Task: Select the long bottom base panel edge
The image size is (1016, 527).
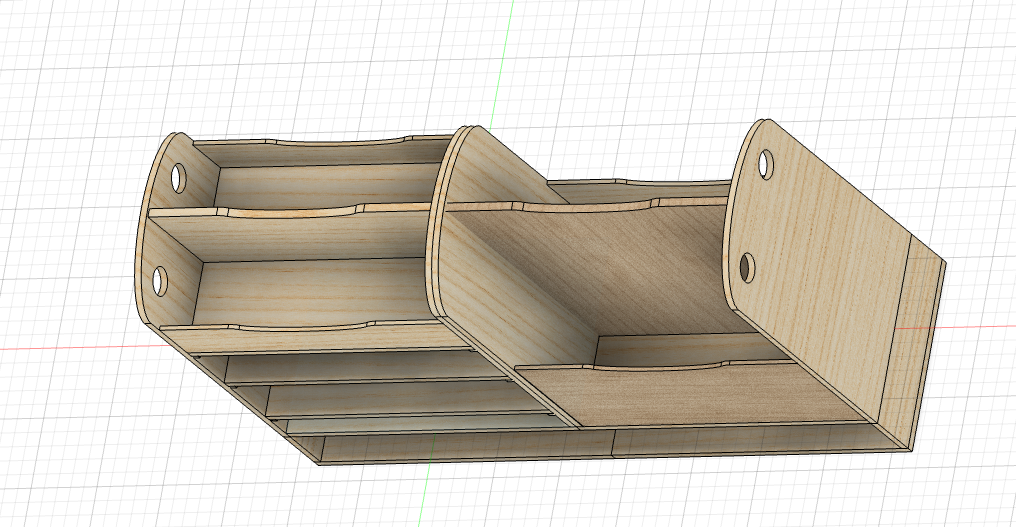Action: pyautogui.click(x=600, y=450)
